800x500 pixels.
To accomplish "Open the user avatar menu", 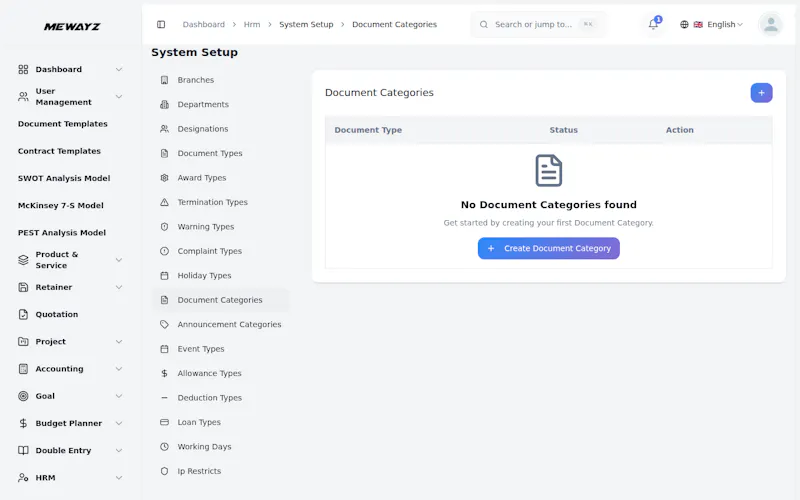I will [x=770, y=24].
